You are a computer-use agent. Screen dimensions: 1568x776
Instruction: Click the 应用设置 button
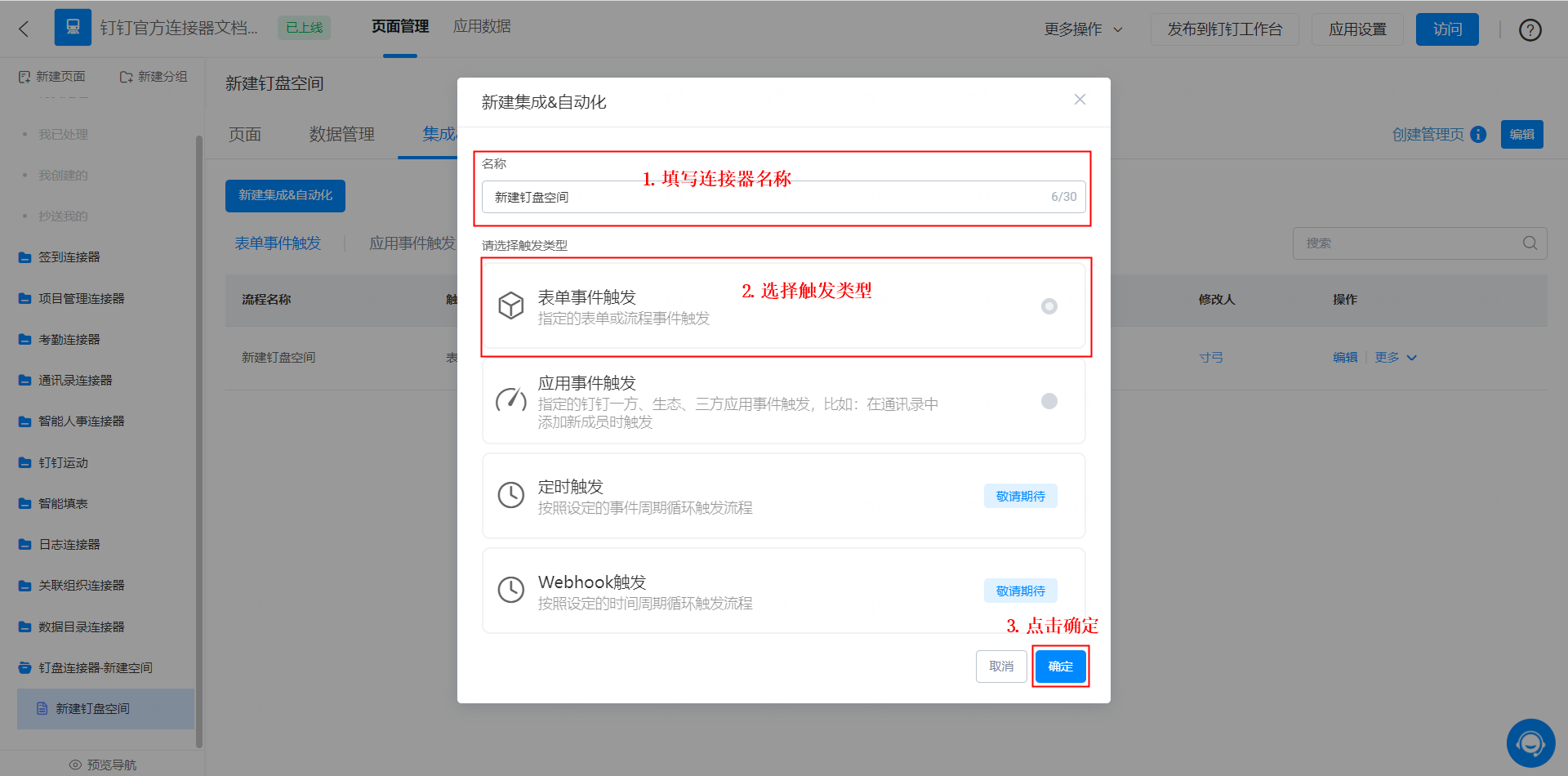click(x=1357, y=29)
